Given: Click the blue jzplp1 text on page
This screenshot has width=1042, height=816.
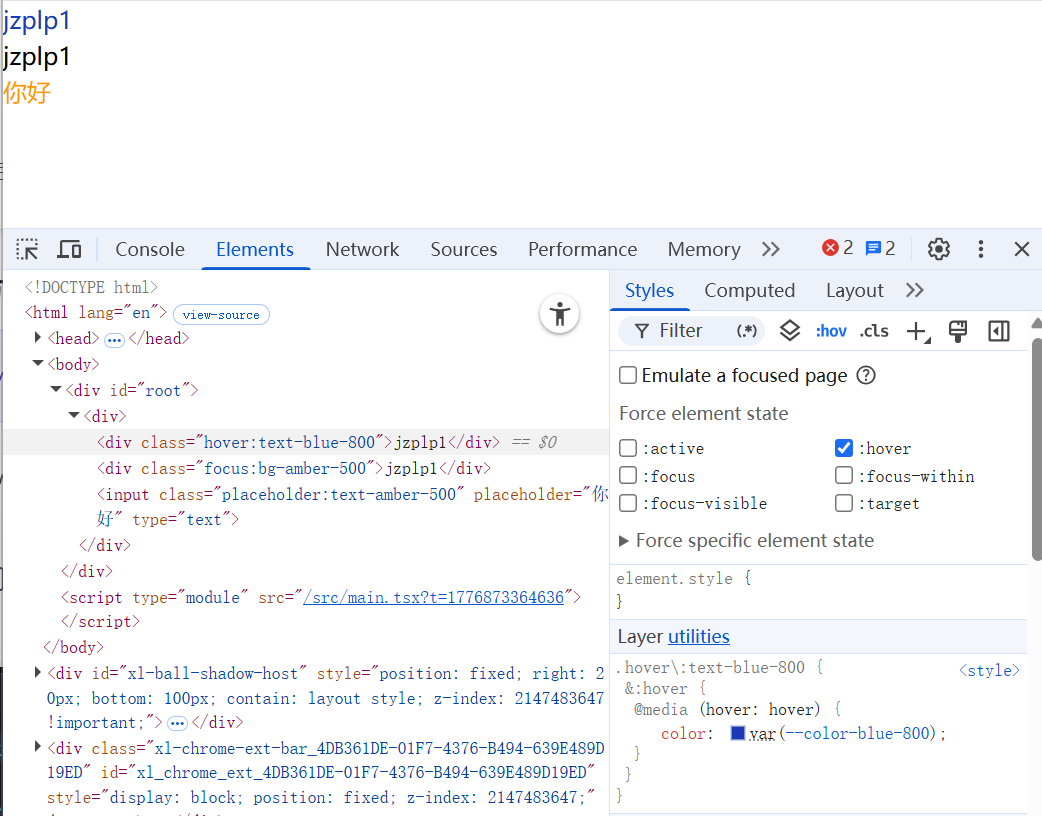Looking at the screenshot, I should (36, 21).
